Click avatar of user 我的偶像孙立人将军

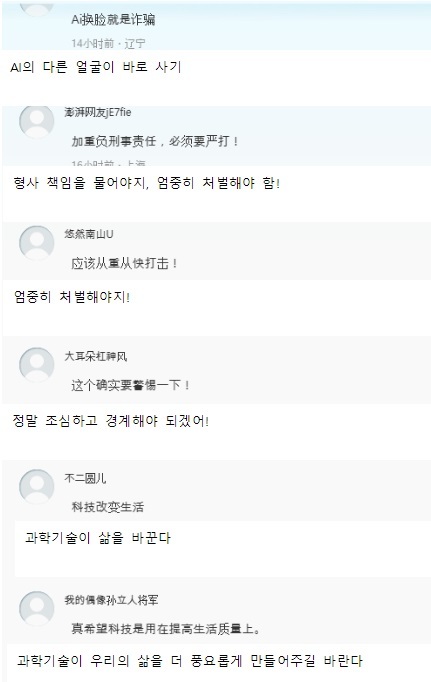[37, 608]
